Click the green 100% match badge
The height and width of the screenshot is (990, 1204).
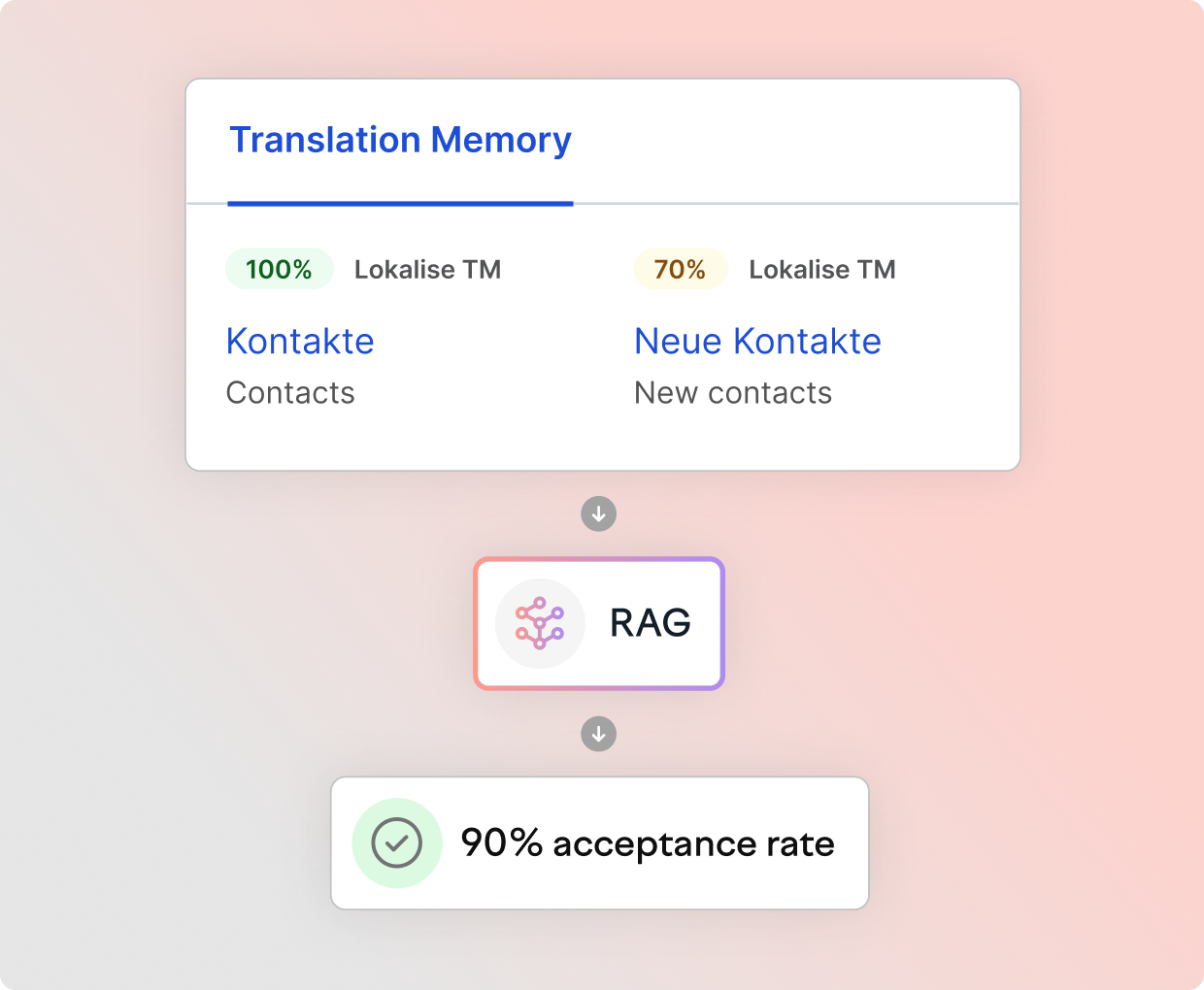click(x=279, y=269)
